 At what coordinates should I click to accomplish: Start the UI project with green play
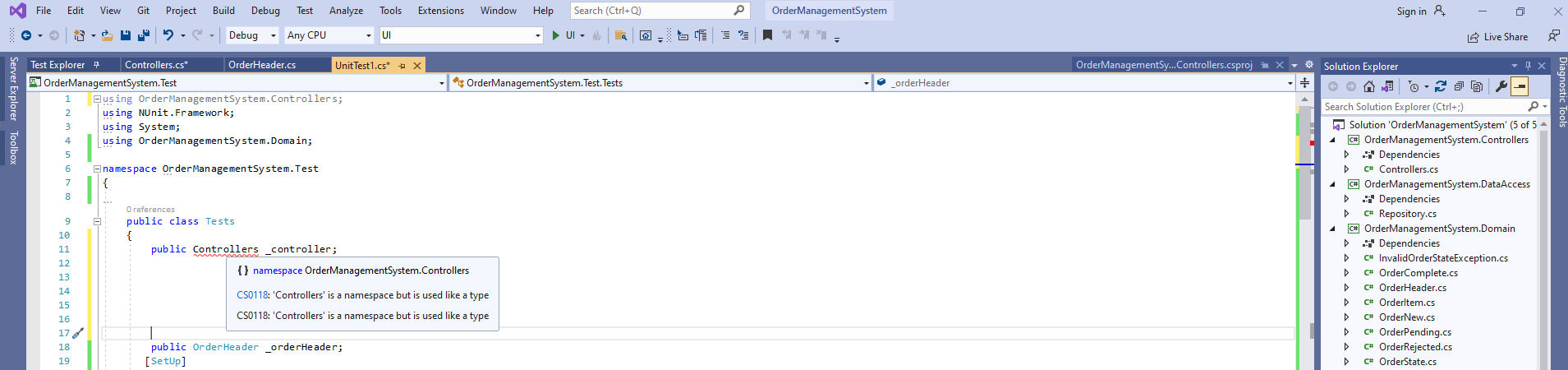pos(556,35)
